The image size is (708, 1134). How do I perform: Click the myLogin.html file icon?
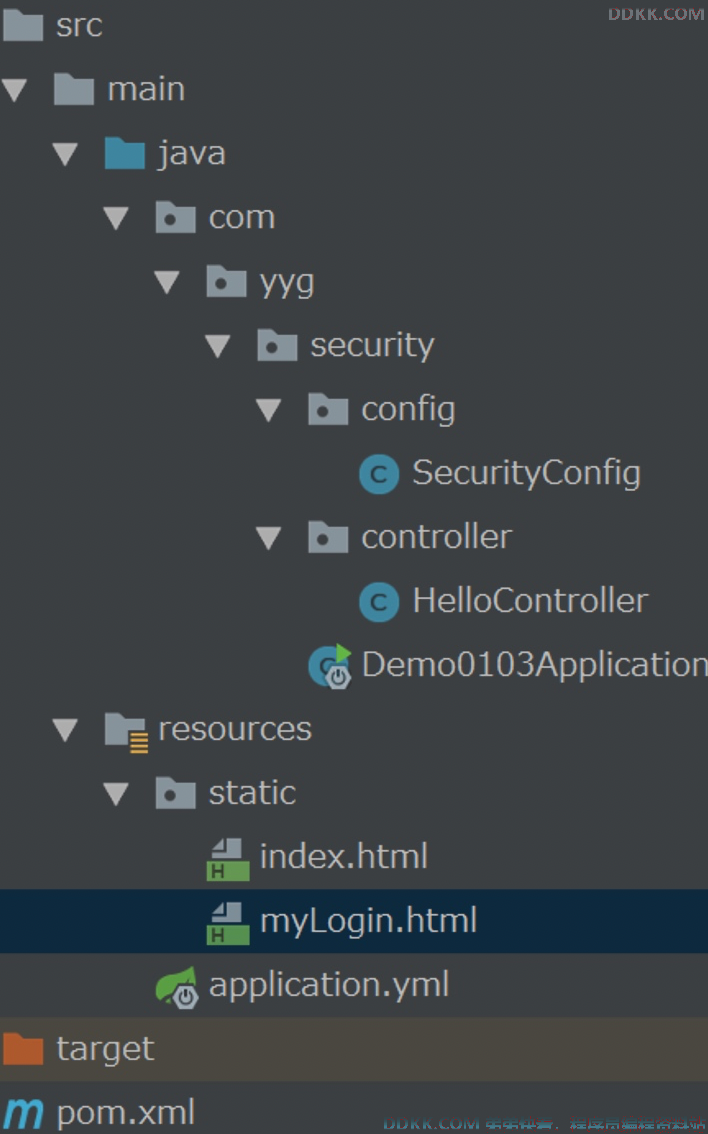228,924
